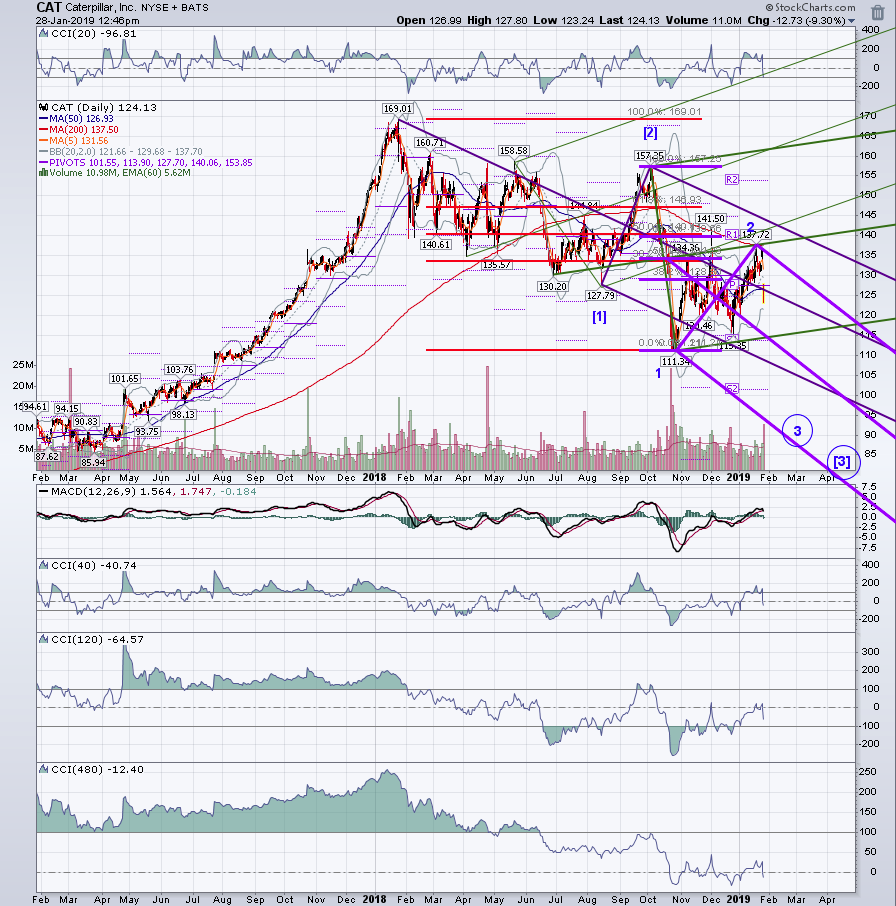Image resolution: width=896 pixels, height=906 pixels.
Task: Click the Low 123.24 value
Action: pyautogui.click(x=563, y=20)
